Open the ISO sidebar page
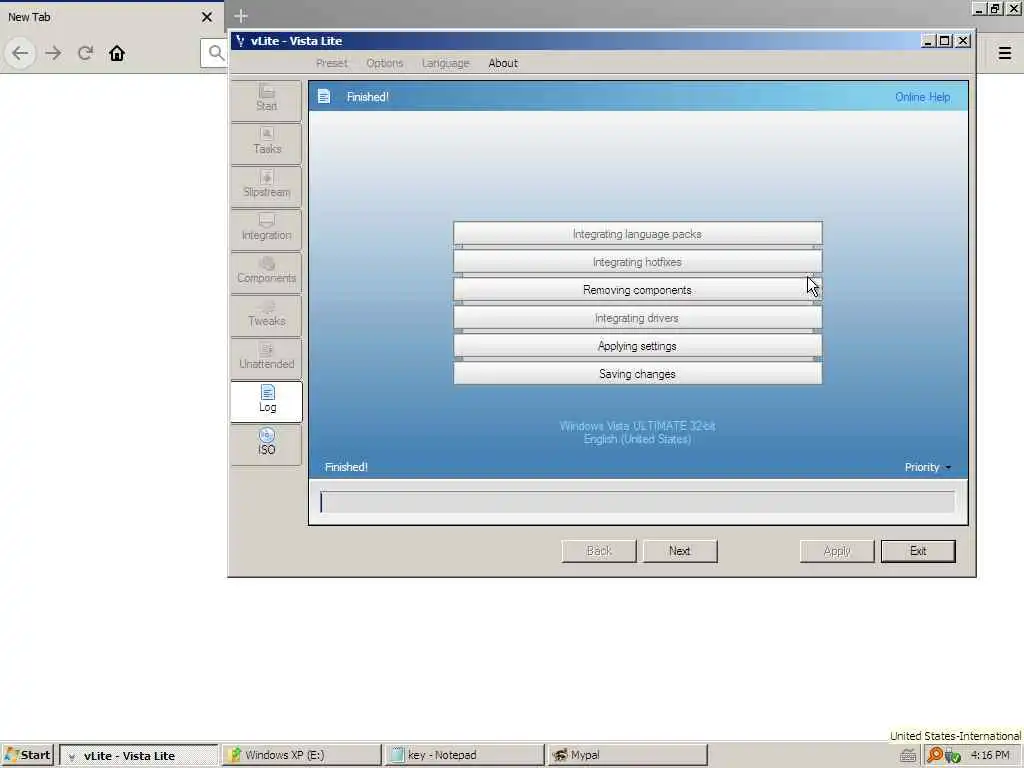Screen dimensions: 1024x768 pos(266,444)
